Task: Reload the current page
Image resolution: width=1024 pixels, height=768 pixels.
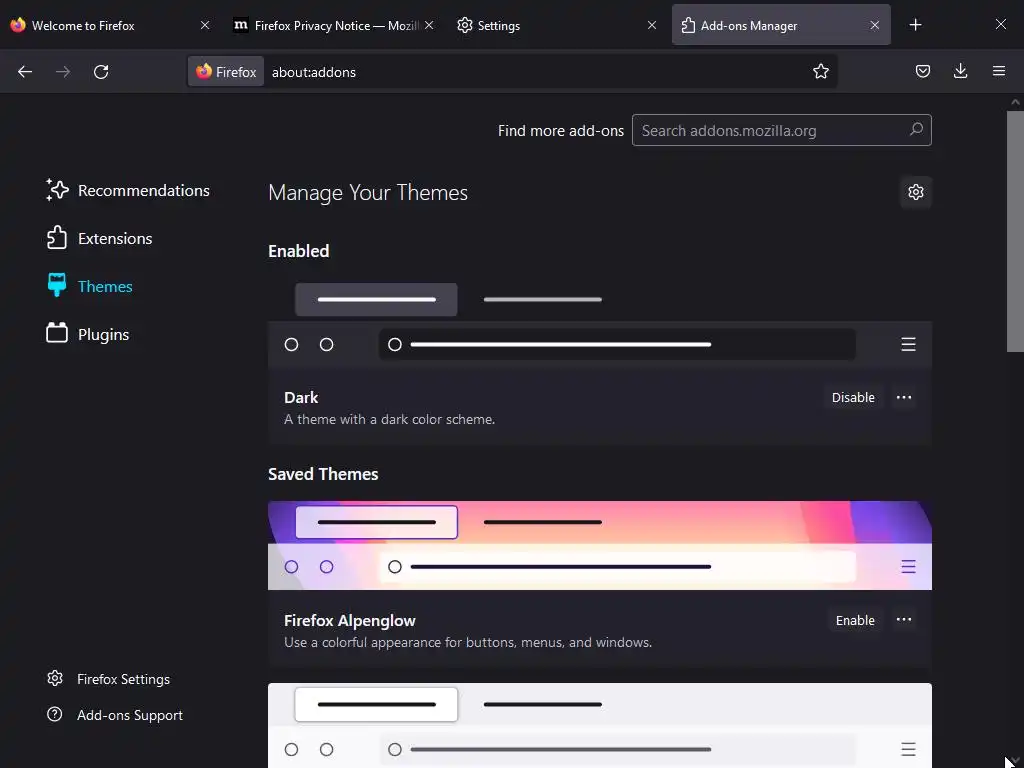Action: (x=101, y=72)
